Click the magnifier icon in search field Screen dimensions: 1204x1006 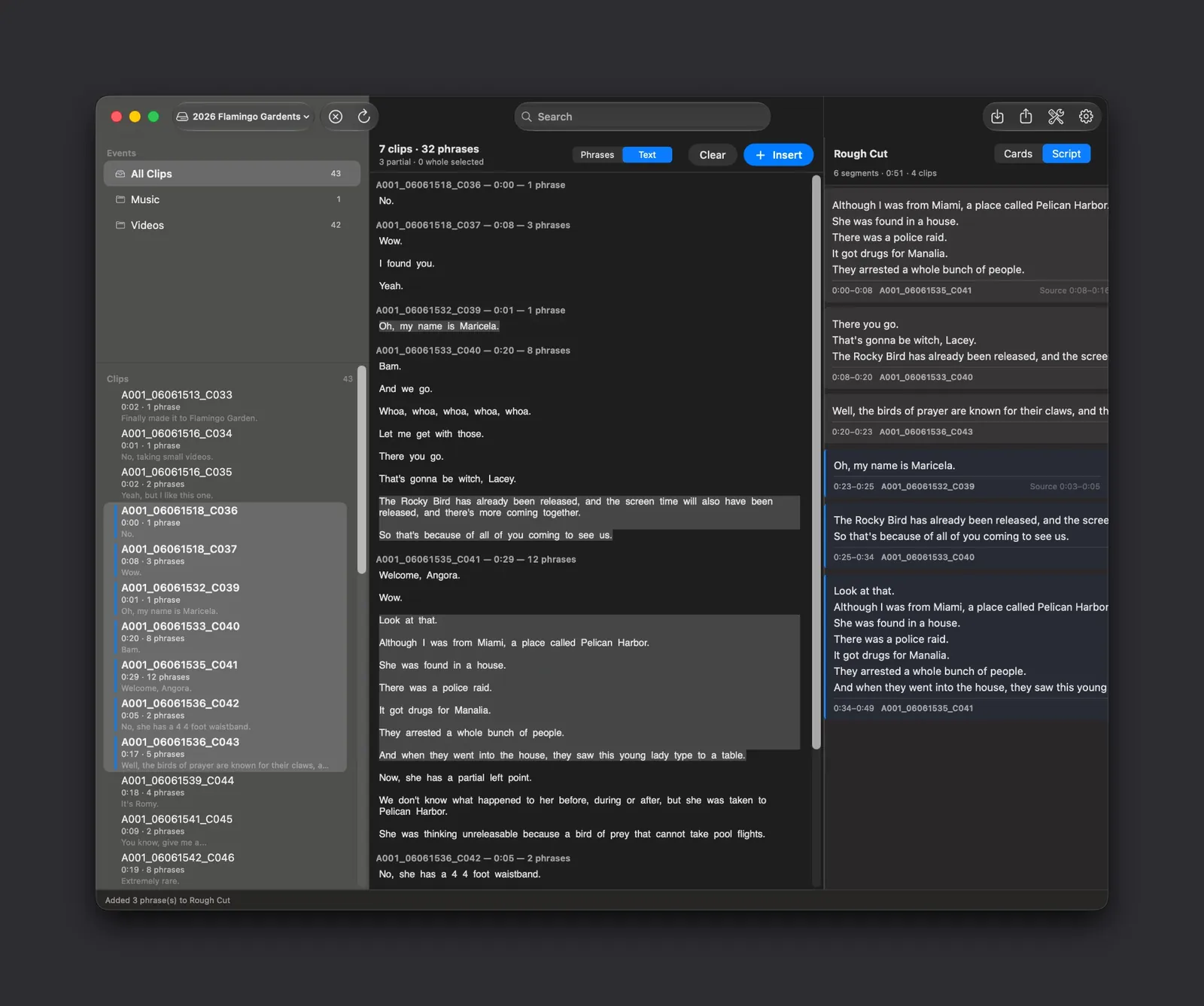click(527, 117)
